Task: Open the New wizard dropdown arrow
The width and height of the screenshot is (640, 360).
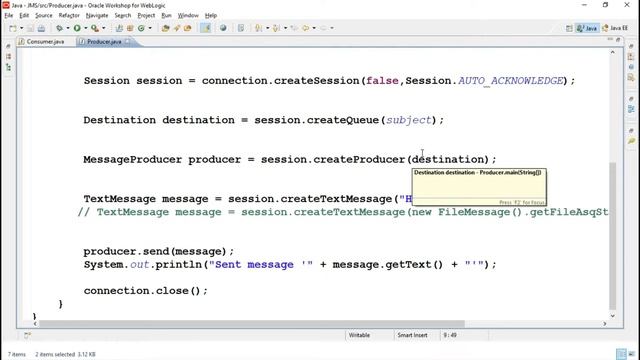Action: click(21, 28)
